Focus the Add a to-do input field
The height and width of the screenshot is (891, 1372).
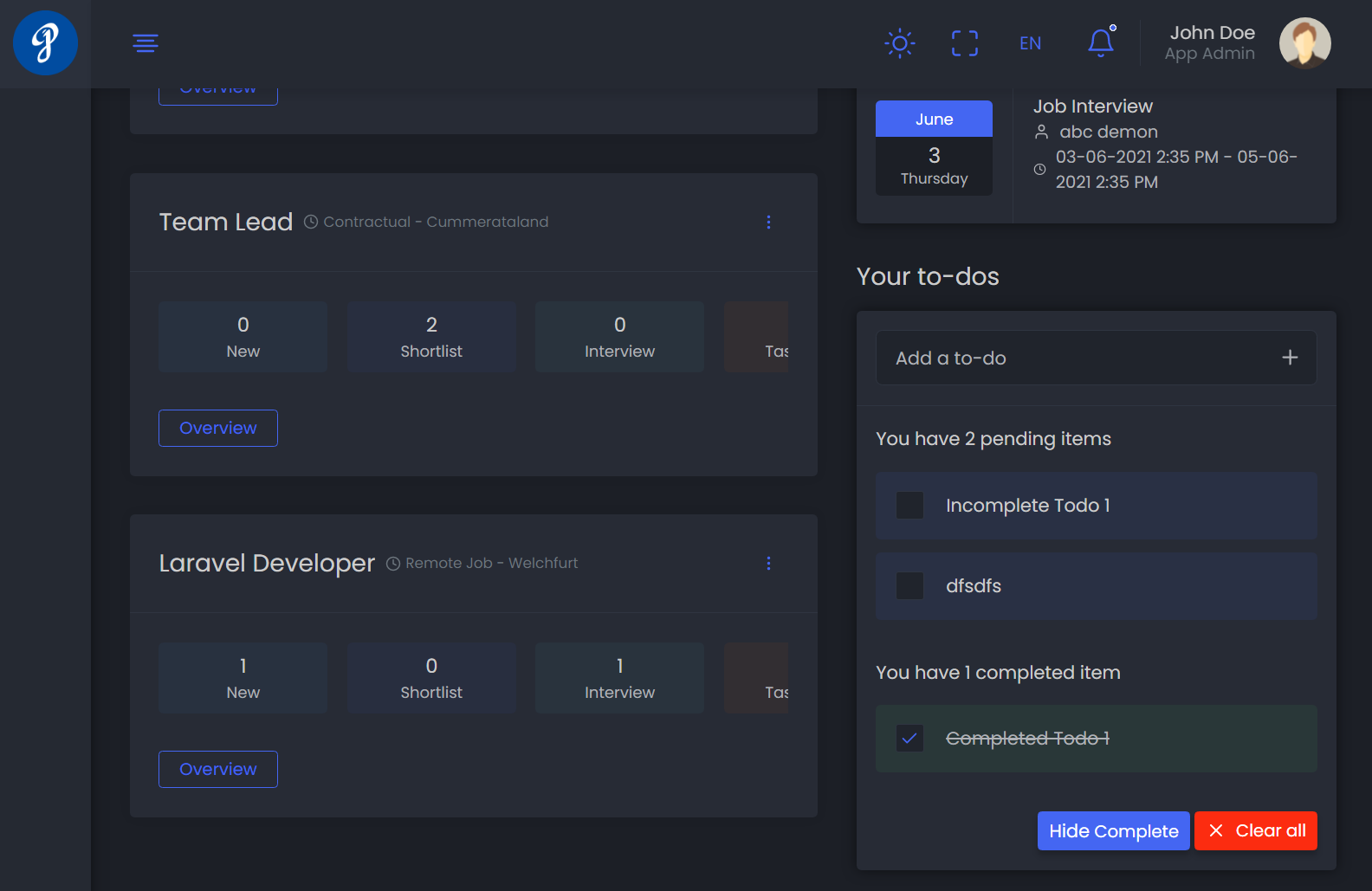coord(1074,358)
